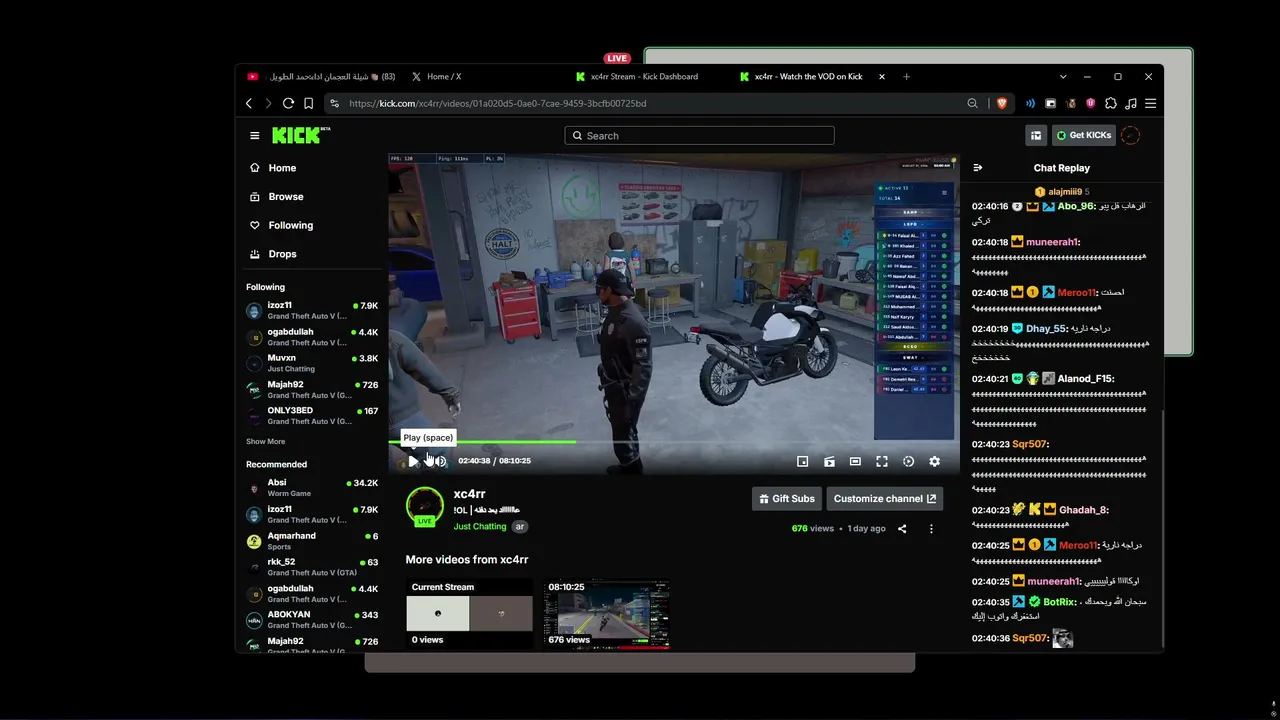Open the 08:10:25 video thumbnail
This screenshot has height=720, width=1280.
606,614
